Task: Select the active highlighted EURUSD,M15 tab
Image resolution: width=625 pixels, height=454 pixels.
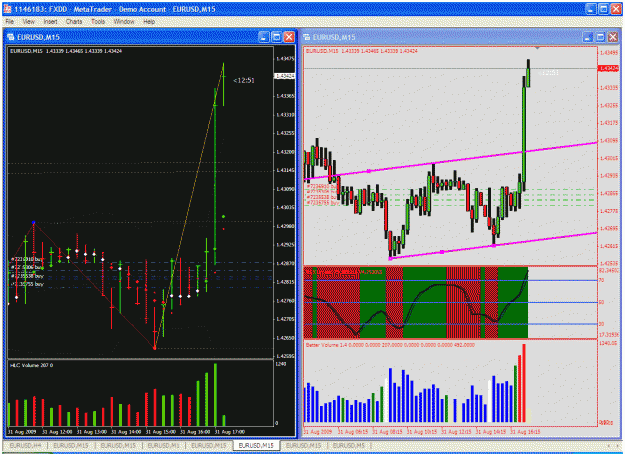Action: [x=256, y=445]
